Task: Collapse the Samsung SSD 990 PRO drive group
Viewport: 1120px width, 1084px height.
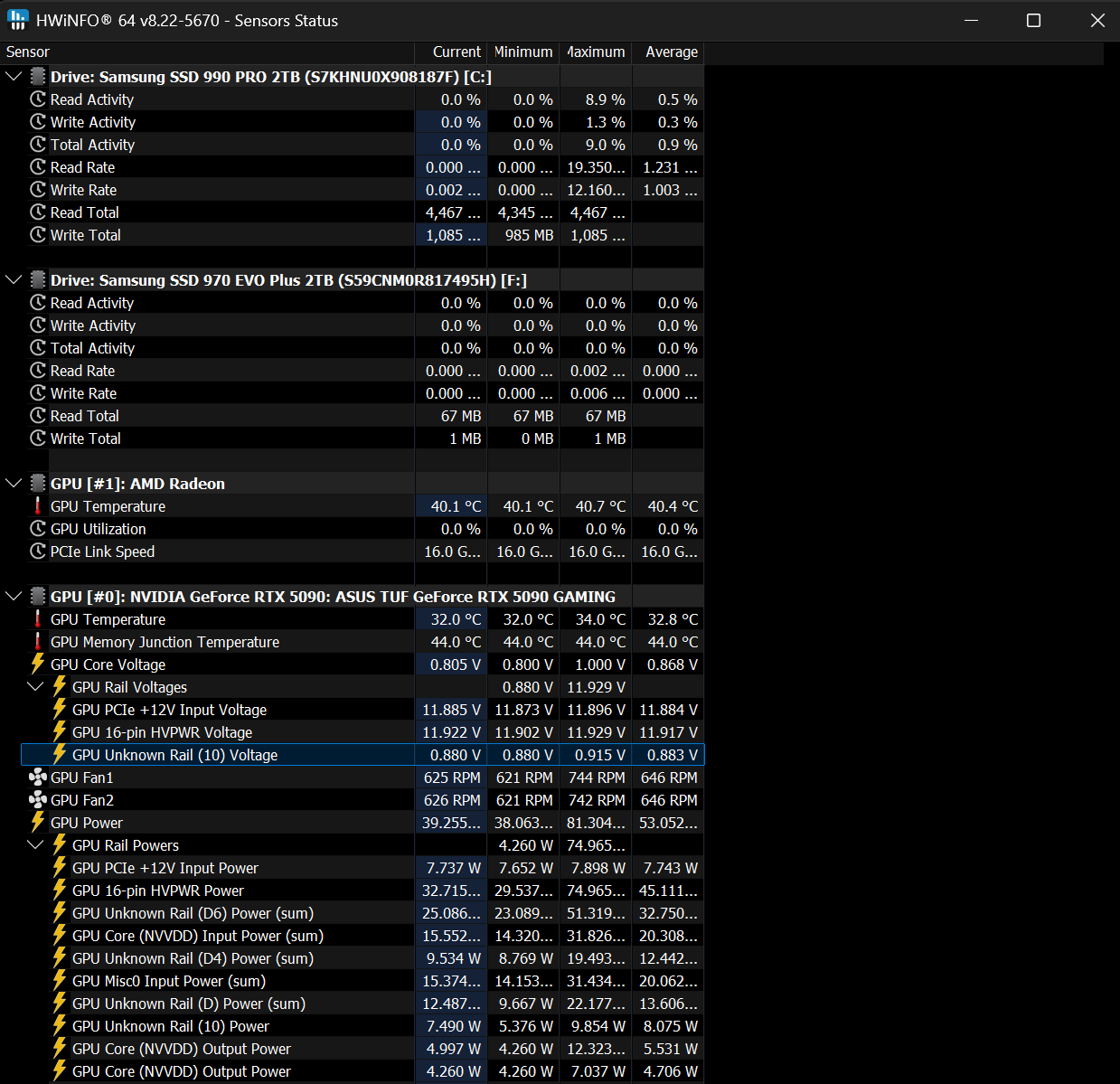Action: tap(14, 77)
